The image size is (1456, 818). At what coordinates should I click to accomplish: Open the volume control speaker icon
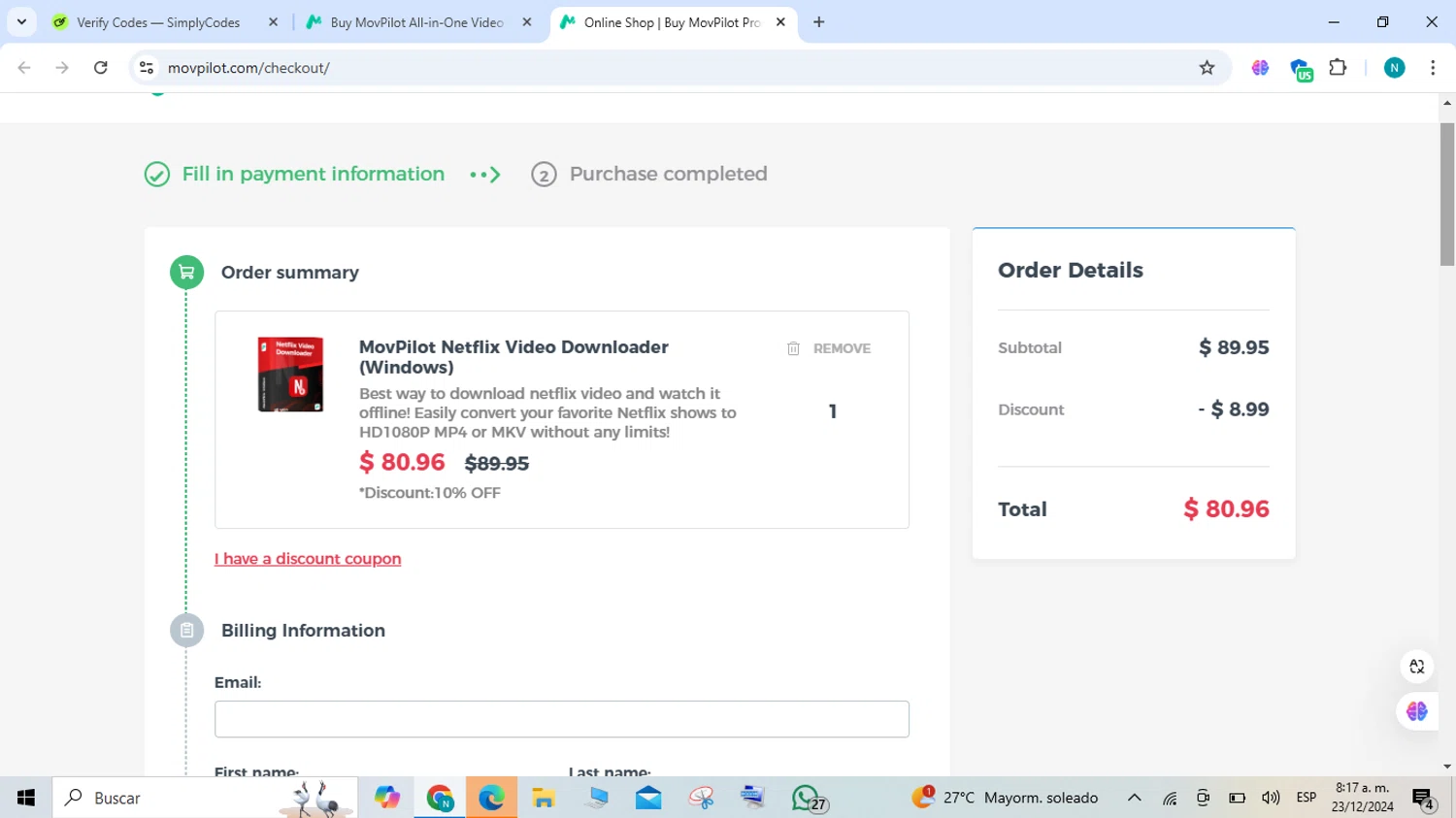click(x=1271, y=798)
